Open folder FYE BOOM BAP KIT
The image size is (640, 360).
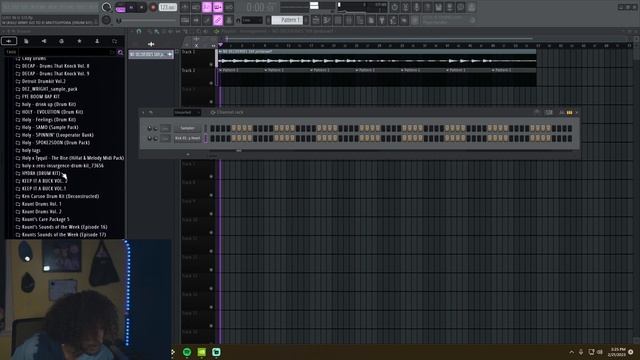pos(40,97)
